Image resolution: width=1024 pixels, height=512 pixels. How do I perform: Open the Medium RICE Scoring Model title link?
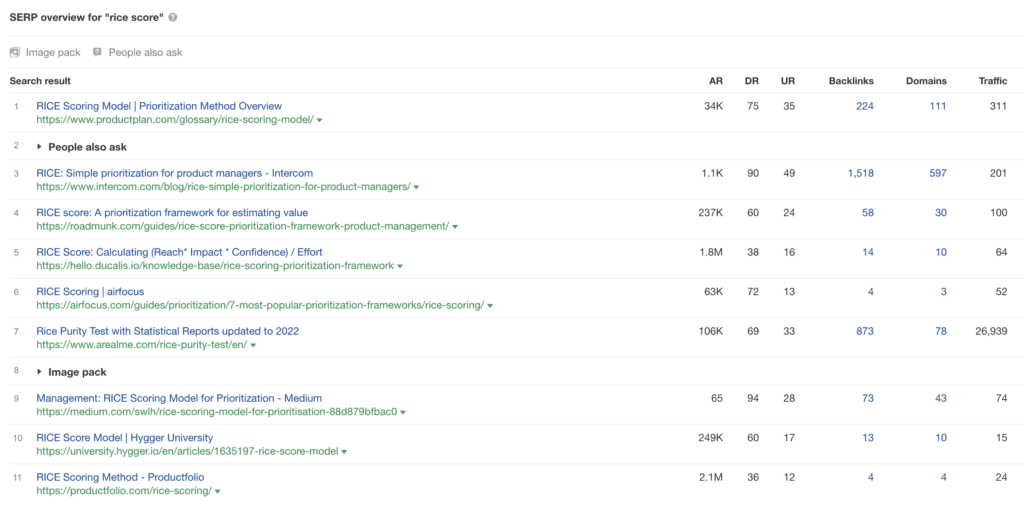[179, 398]
